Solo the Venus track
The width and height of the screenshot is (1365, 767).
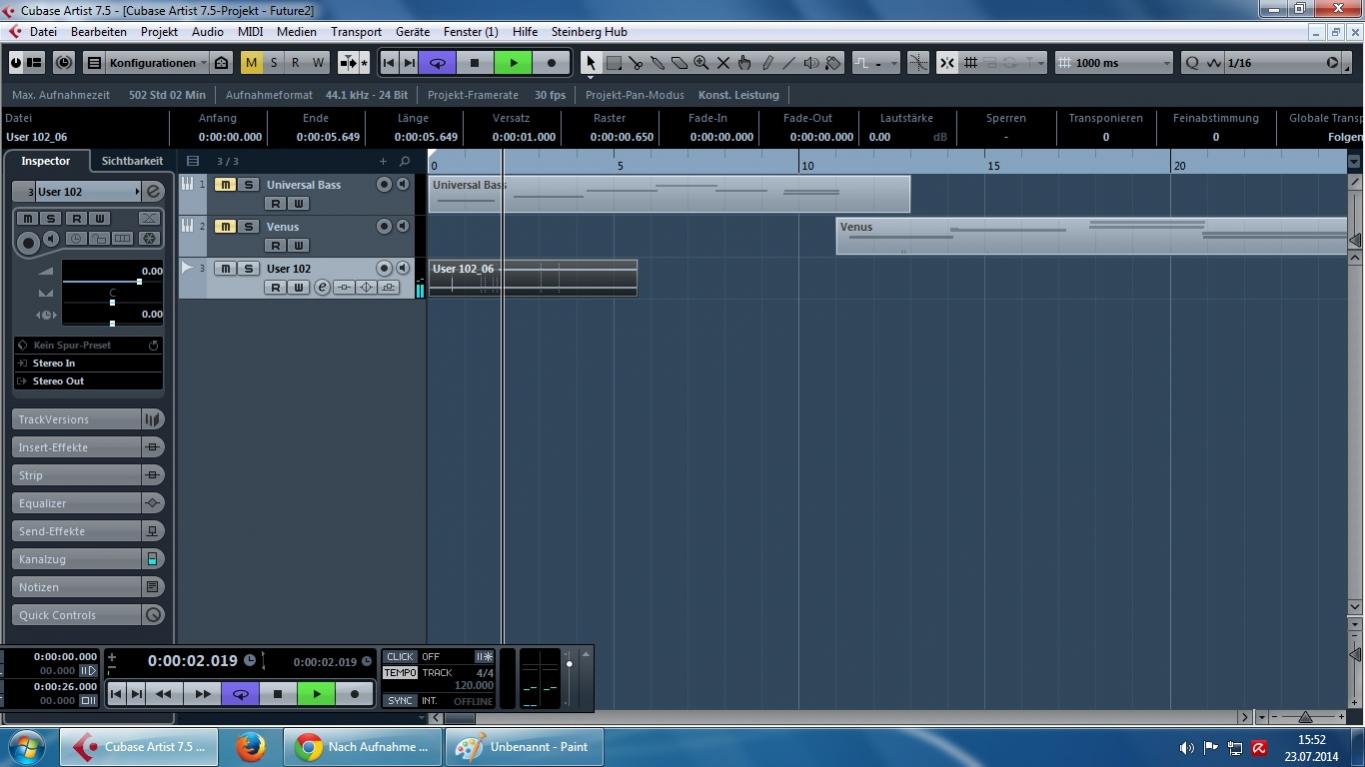248,227
